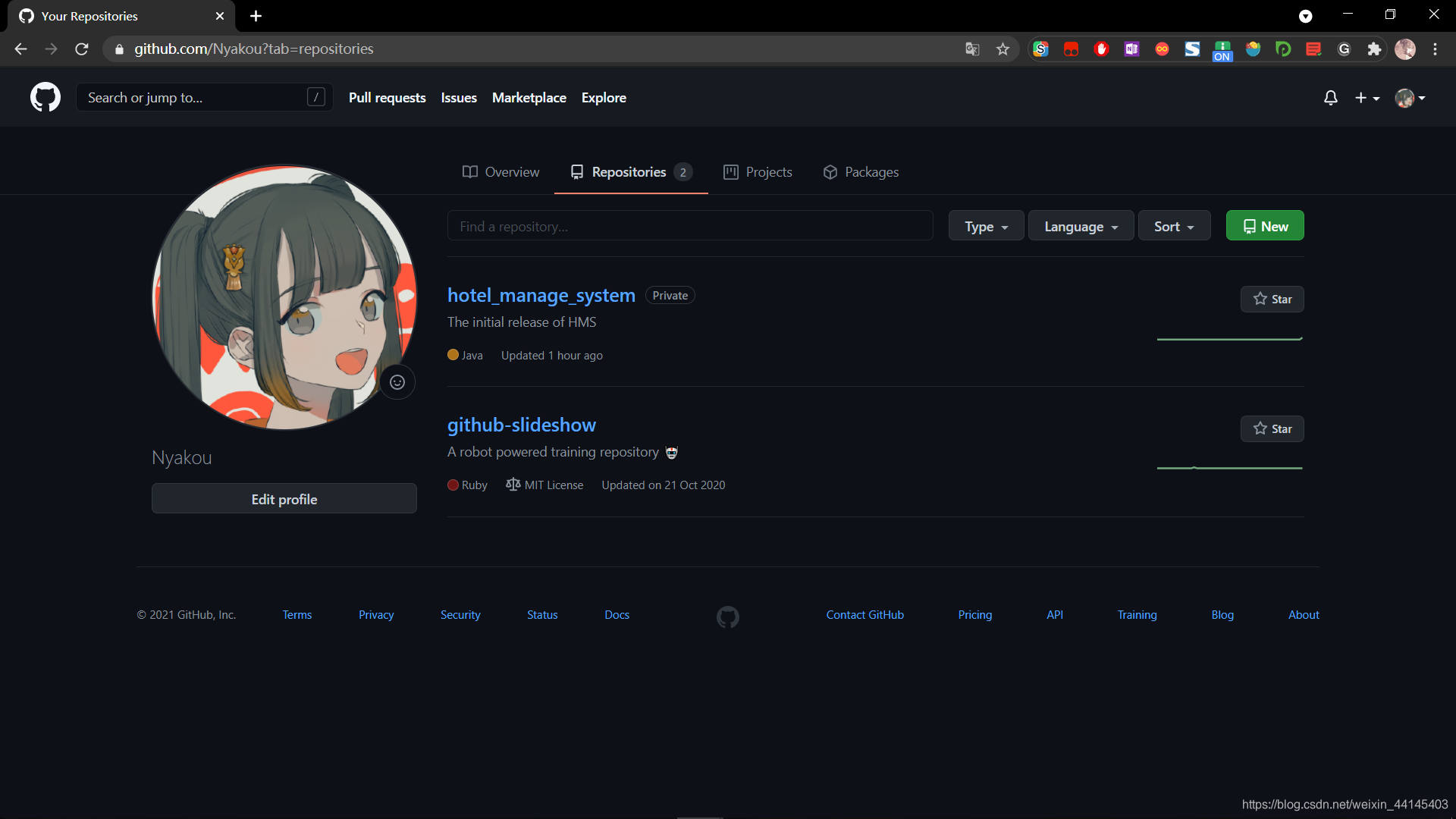
Task: Reload the page with the refresh icon
Action: (x=82, y=49)
